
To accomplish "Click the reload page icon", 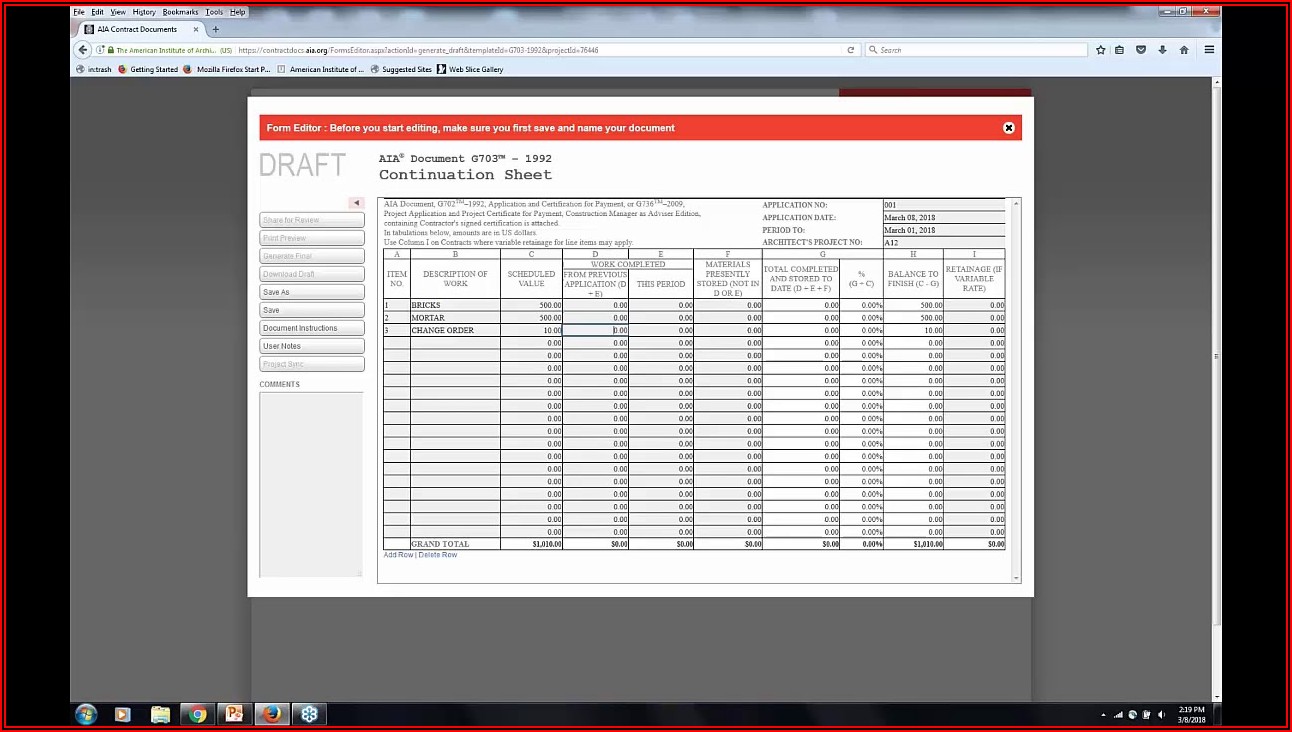I will (x=851, y=50).
